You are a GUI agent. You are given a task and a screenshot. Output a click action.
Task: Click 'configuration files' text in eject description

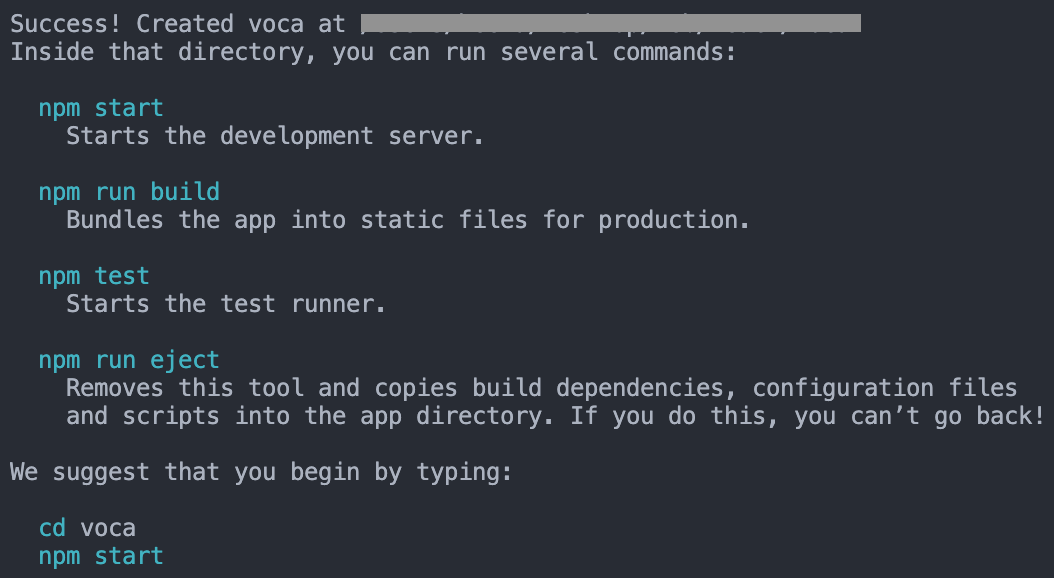coord(885,388)
